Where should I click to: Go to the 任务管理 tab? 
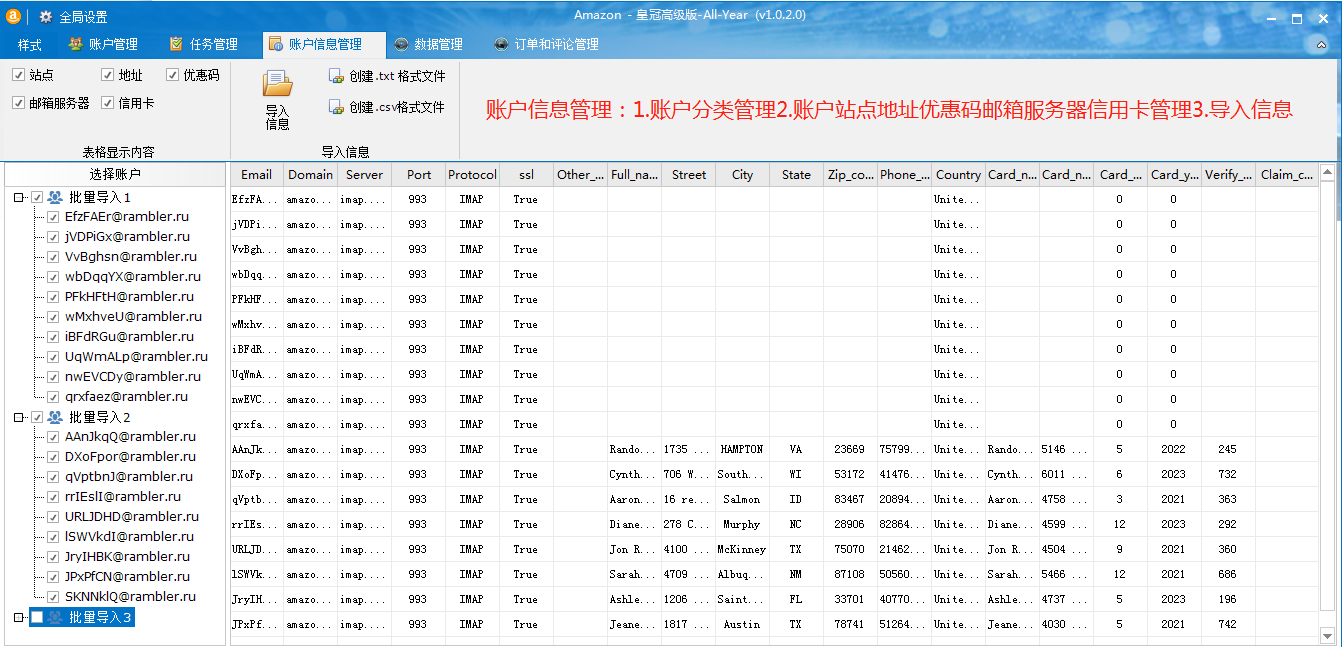point(204,44)
